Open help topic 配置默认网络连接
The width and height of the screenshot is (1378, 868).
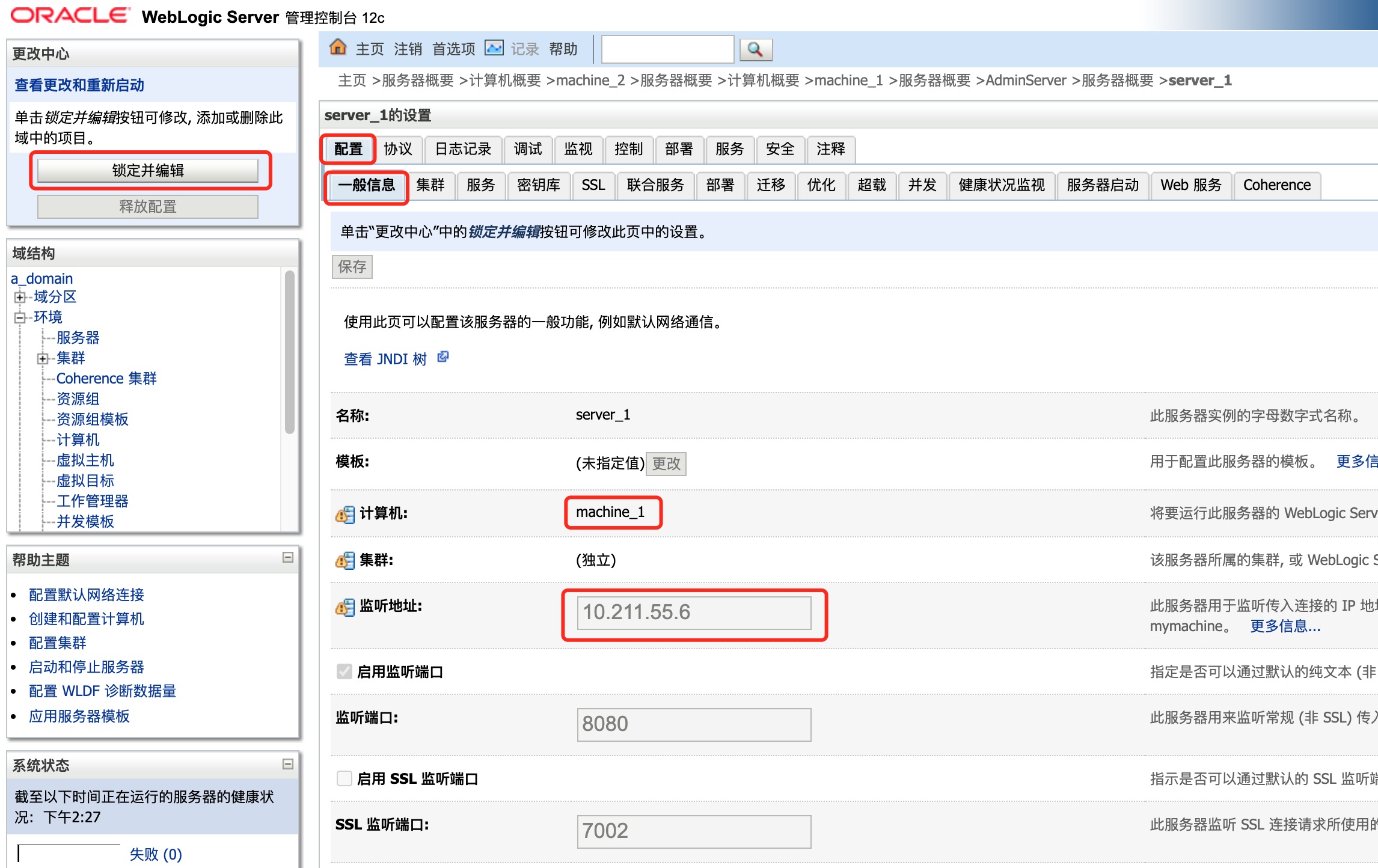click(87, 595)
